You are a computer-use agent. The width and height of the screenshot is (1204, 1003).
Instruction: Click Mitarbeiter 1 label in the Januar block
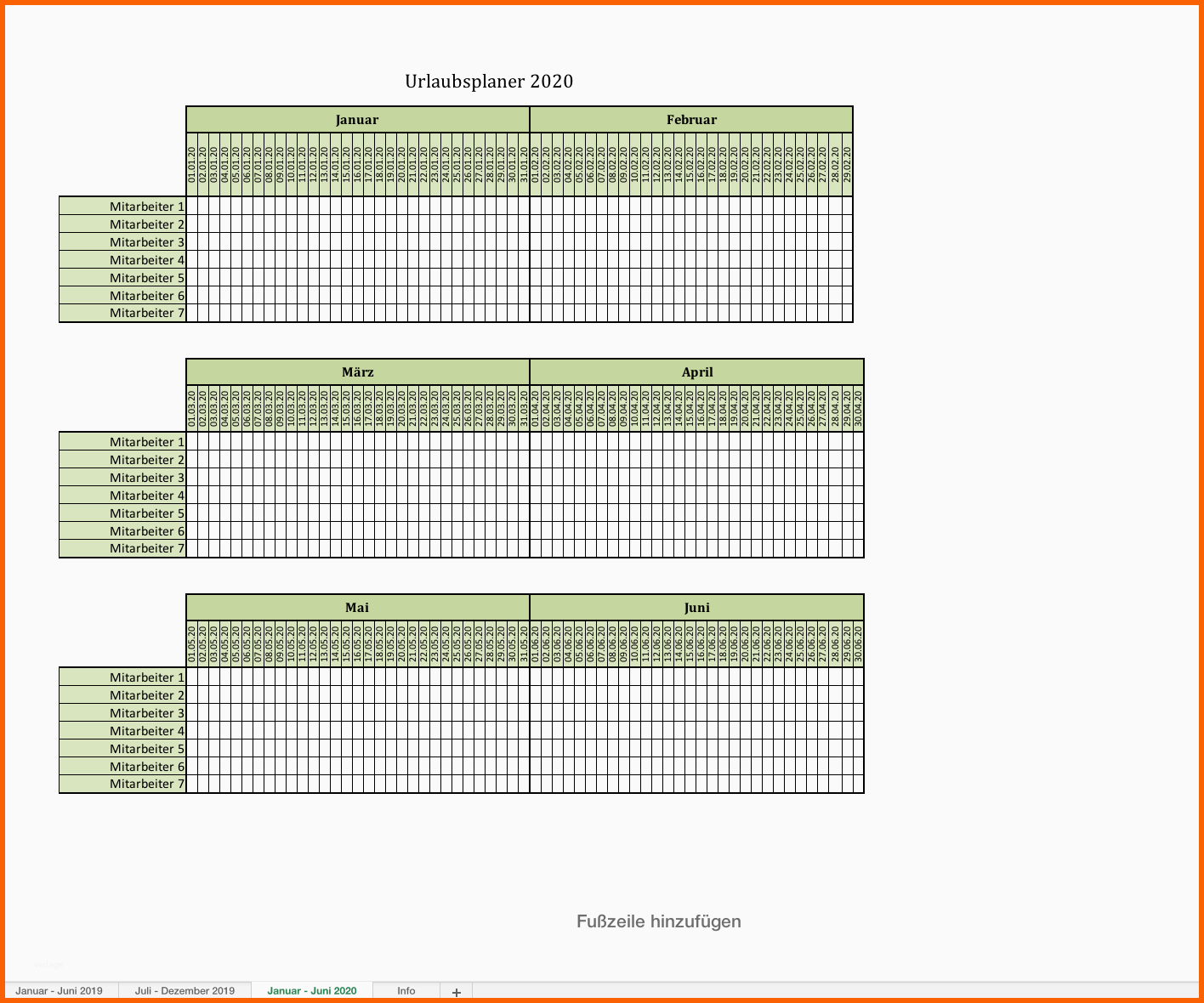[x=122, y=207]
